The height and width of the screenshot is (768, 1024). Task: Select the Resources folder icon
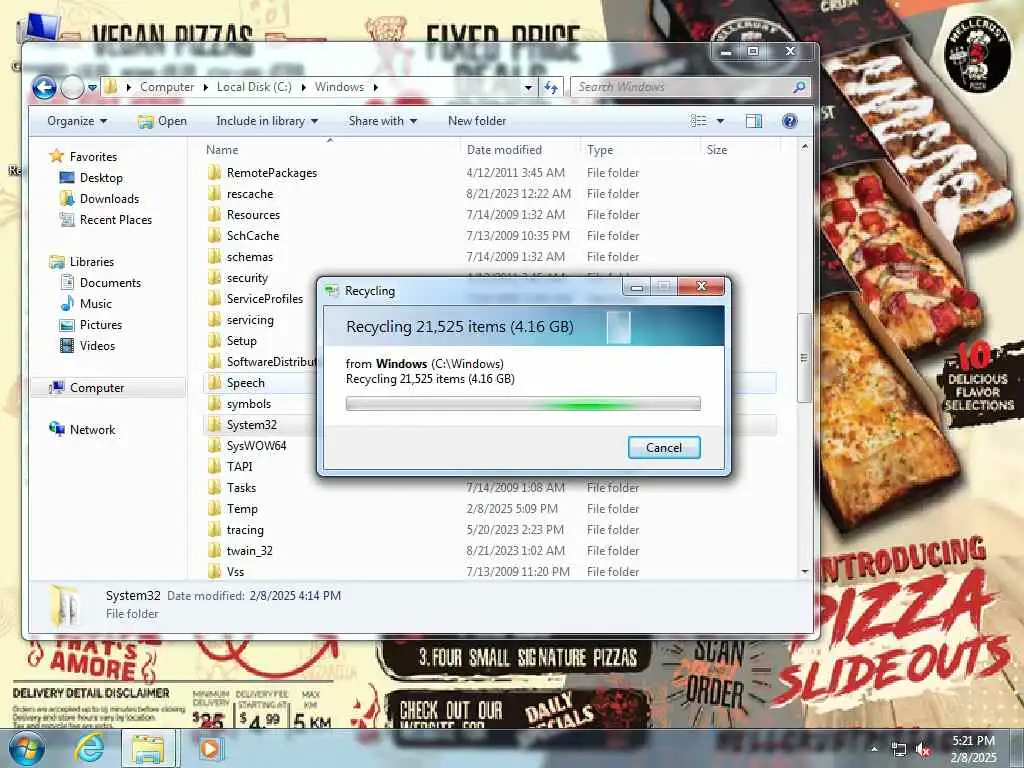point(214,214)
